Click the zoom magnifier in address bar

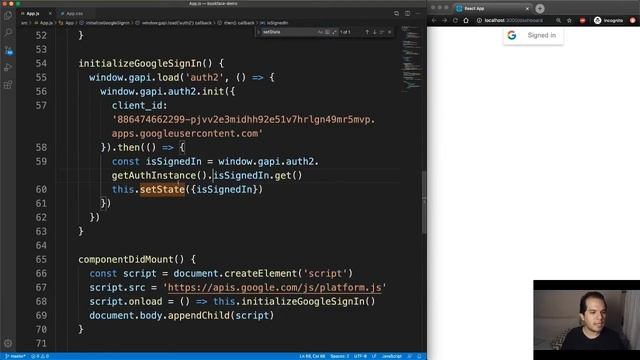(558, 20)
